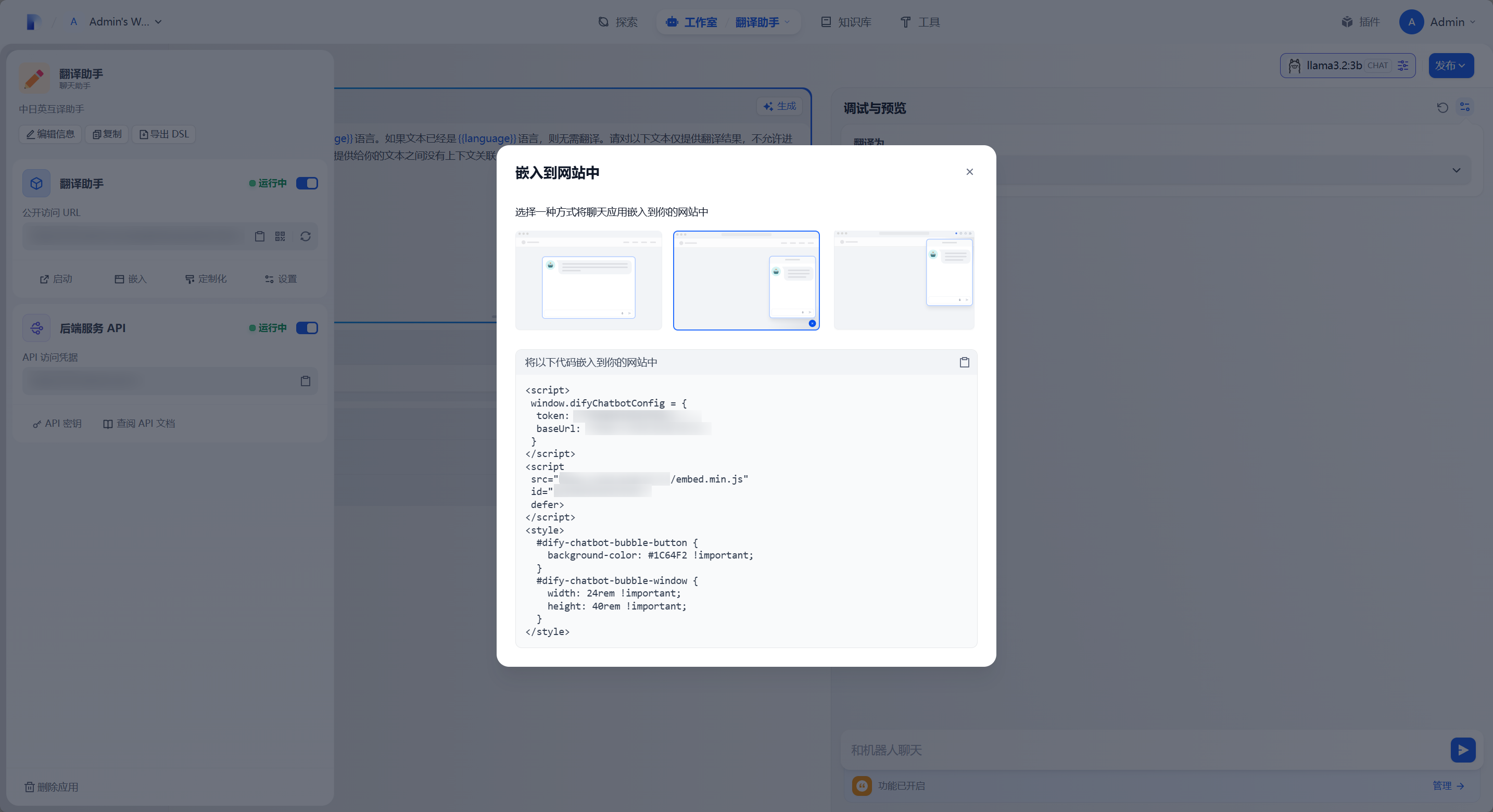The image size is (1493, 812).
Task: Expand the Admin's workspace switcher
Action: pos(124,22)
